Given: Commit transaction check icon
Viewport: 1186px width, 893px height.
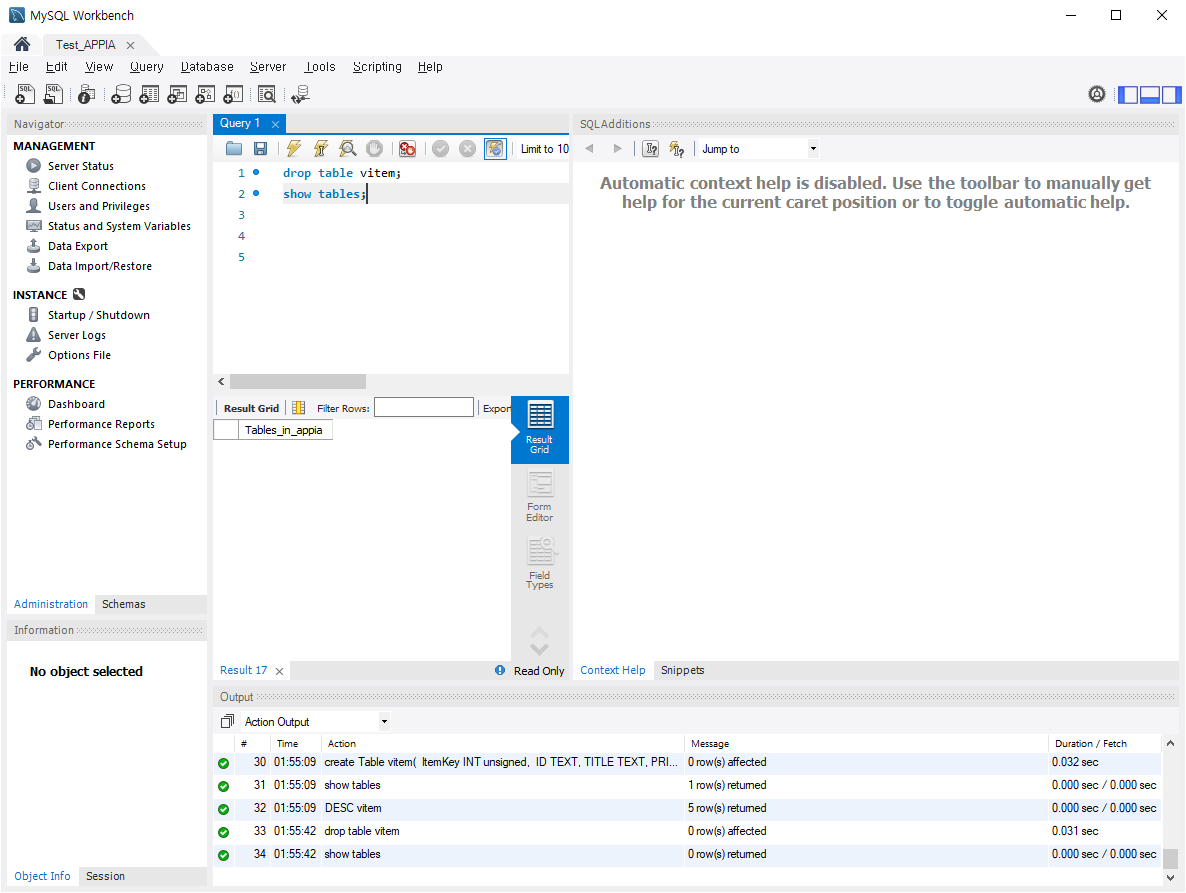Looking at the screenshot, I should 440,149.
